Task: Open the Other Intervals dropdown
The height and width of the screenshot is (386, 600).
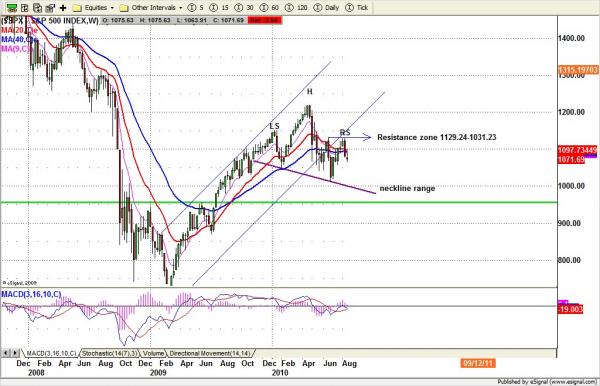Action: click(151, 8)
